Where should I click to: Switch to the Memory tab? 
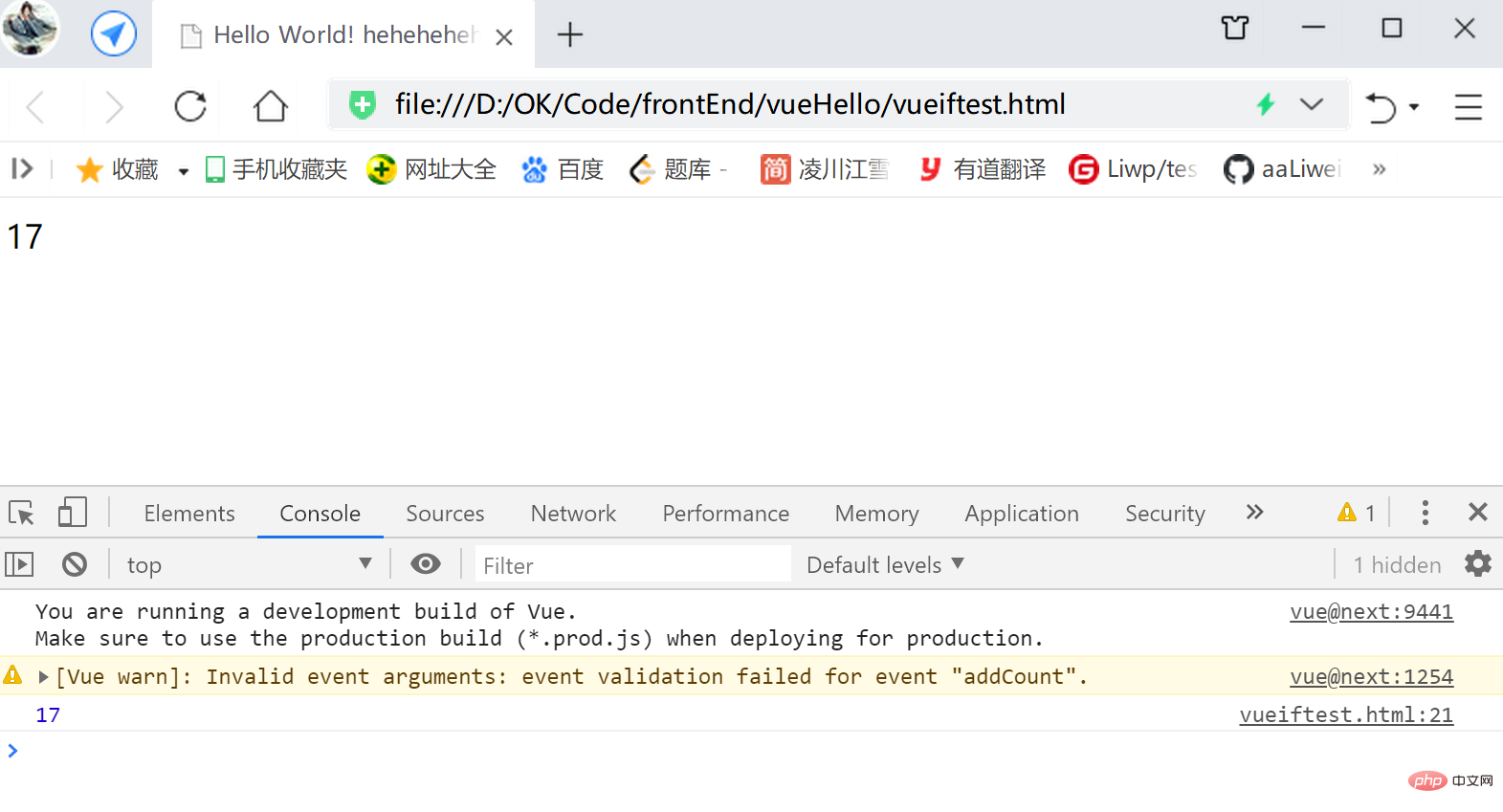pyautogui.click(x=876, y=514)
